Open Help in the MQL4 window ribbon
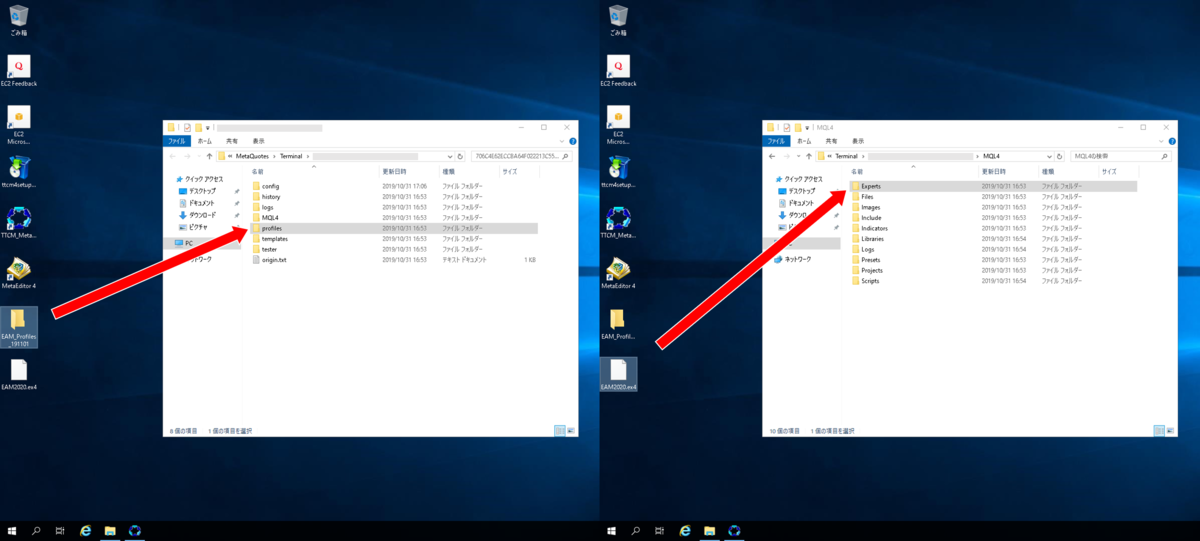The width and height of the screenshot is (1200, 541). [1170, 142]
